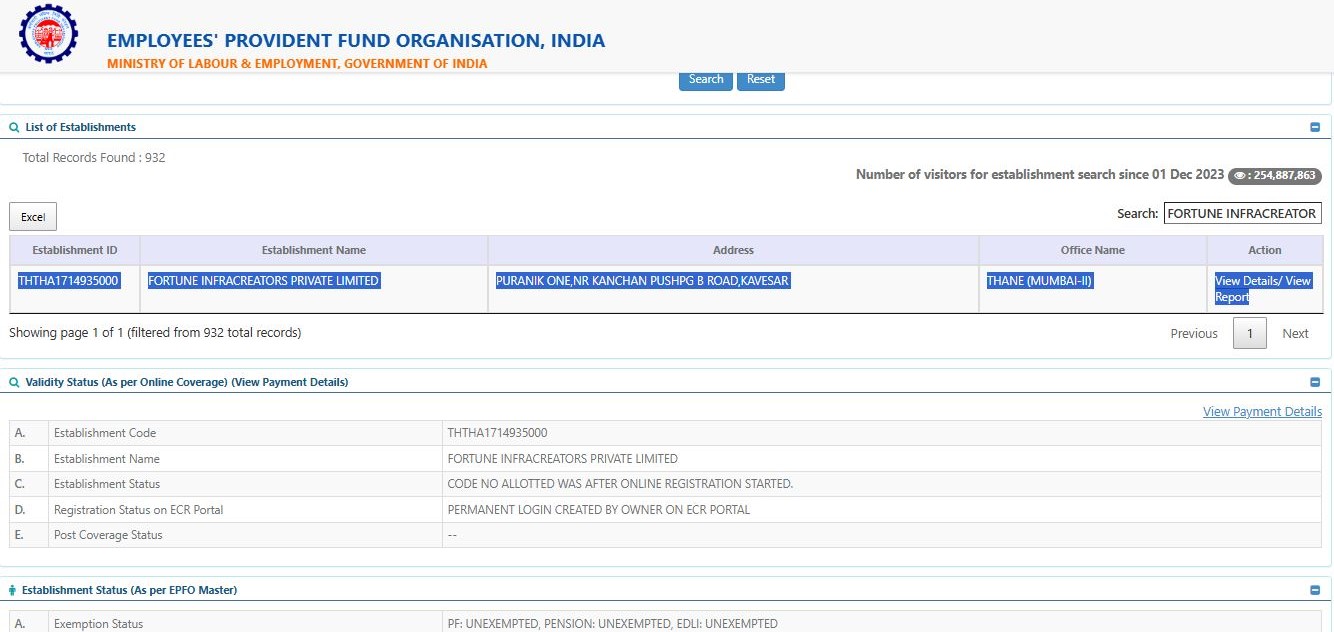The width and height of the screenshot is (1334, 632).
Task: Go to Previous results page
Action: tap(1194, 334)
